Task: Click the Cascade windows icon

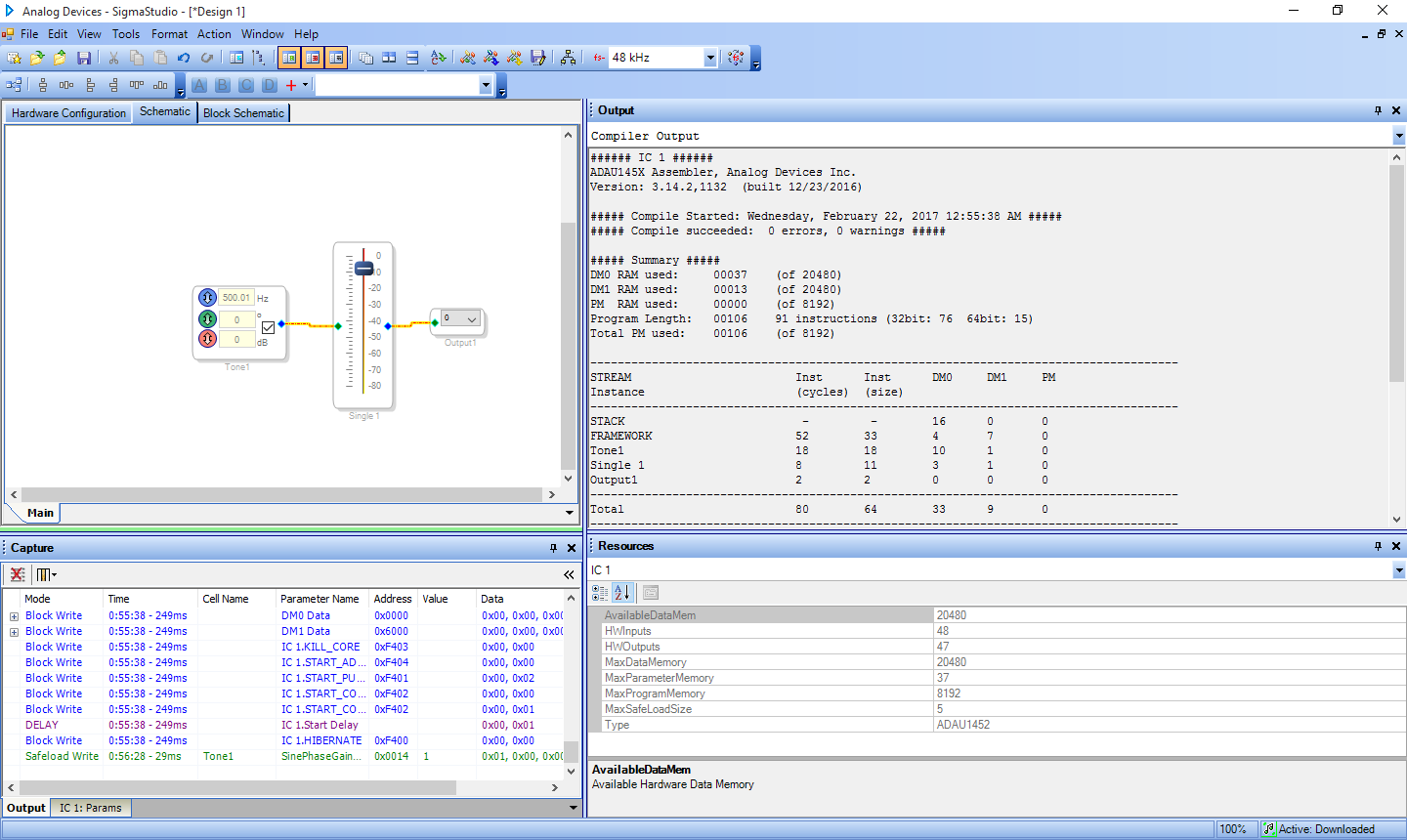Action: [x=365, y=58]
